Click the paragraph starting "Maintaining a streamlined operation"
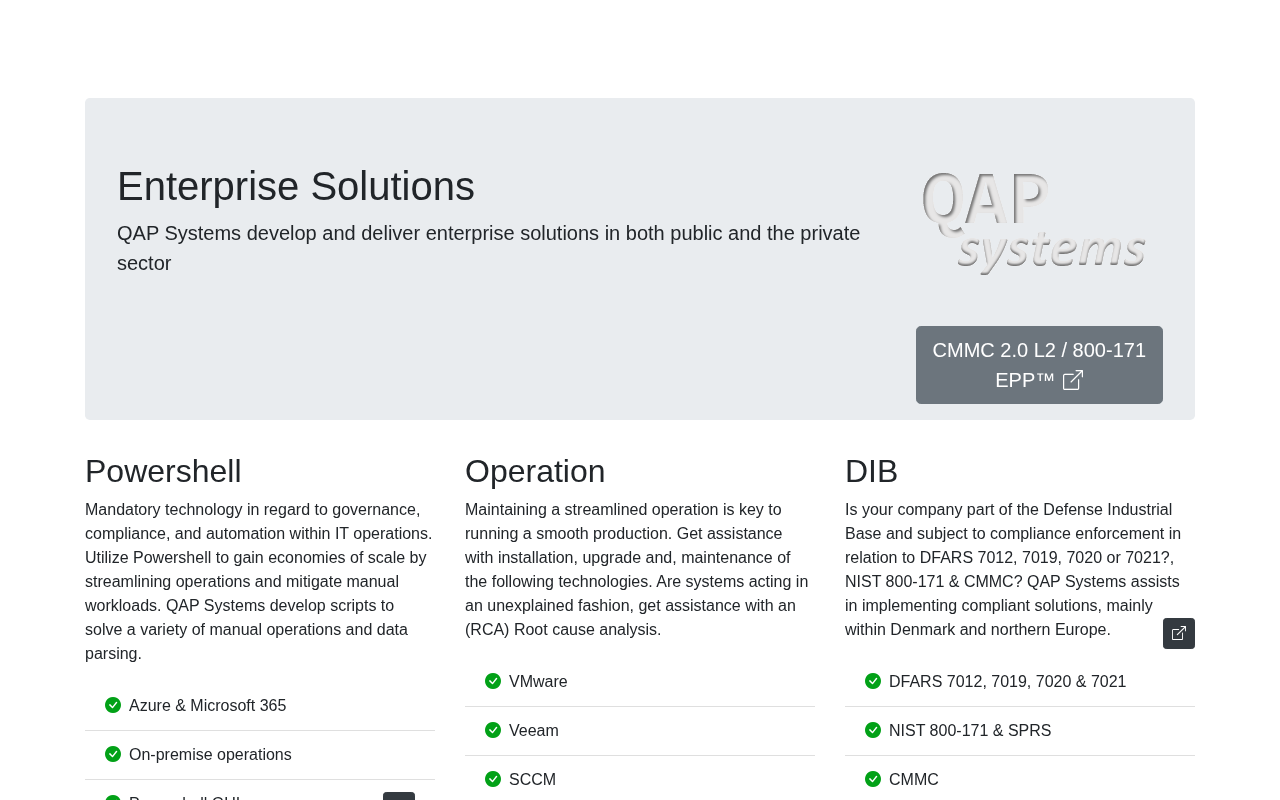The height and width of the screenshot is (800, 1280). pyautogui.click(x=638, y=569)
